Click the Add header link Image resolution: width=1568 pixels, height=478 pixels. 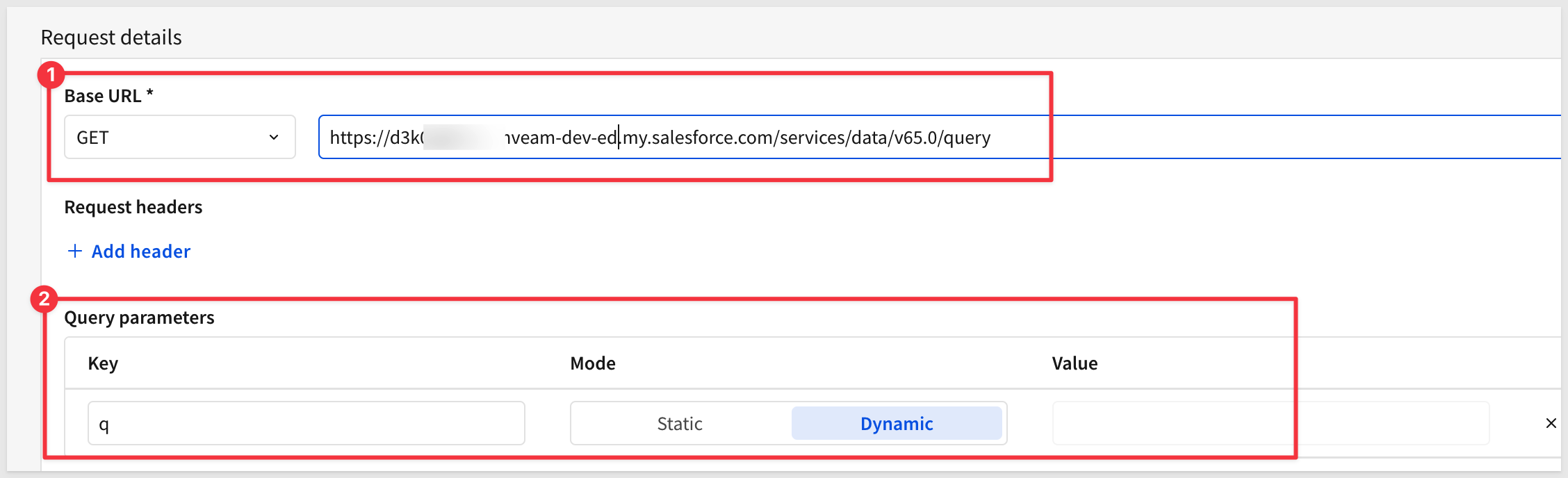point(141,252)
